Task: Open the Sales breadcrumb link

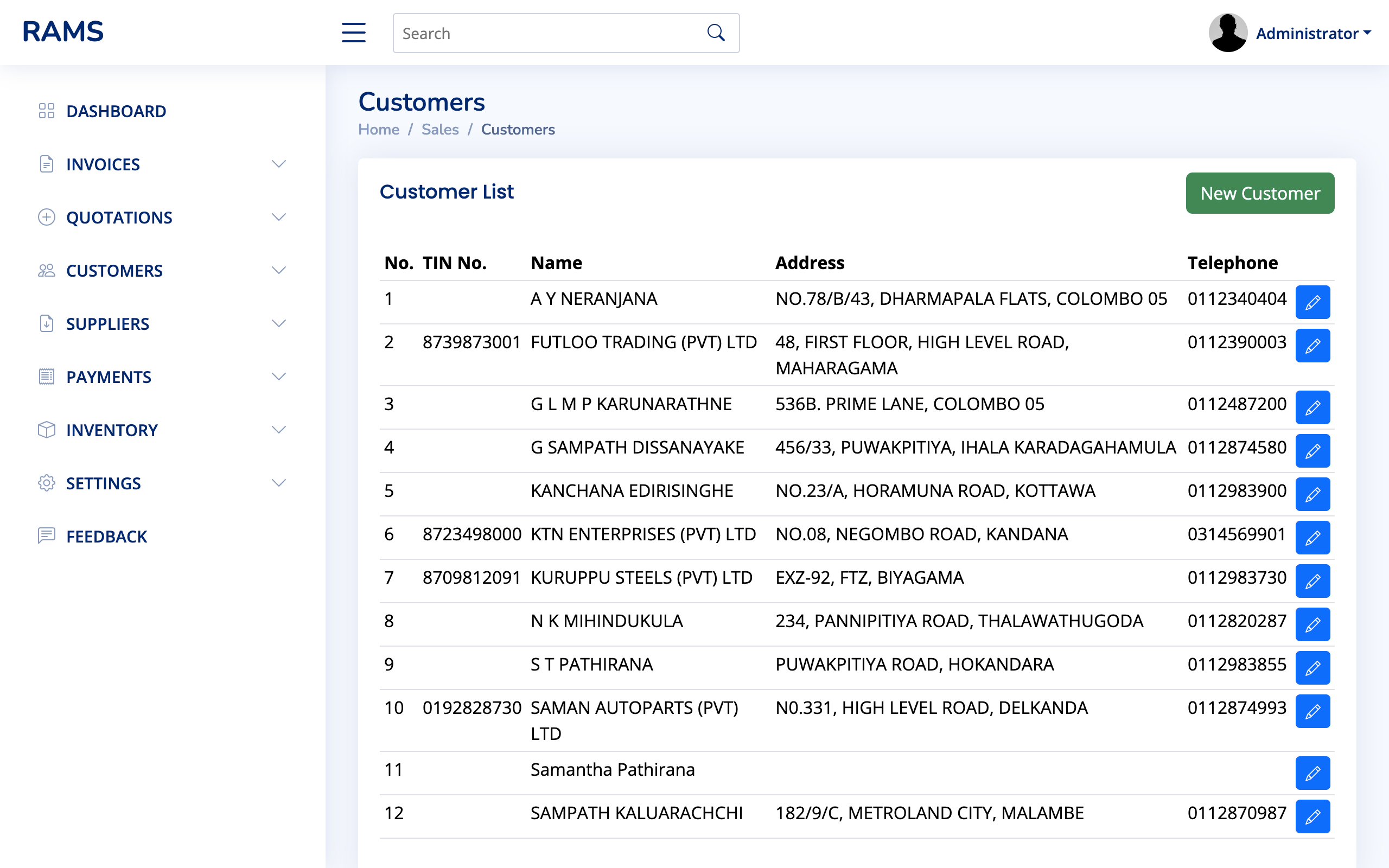Action: point(439,129)
